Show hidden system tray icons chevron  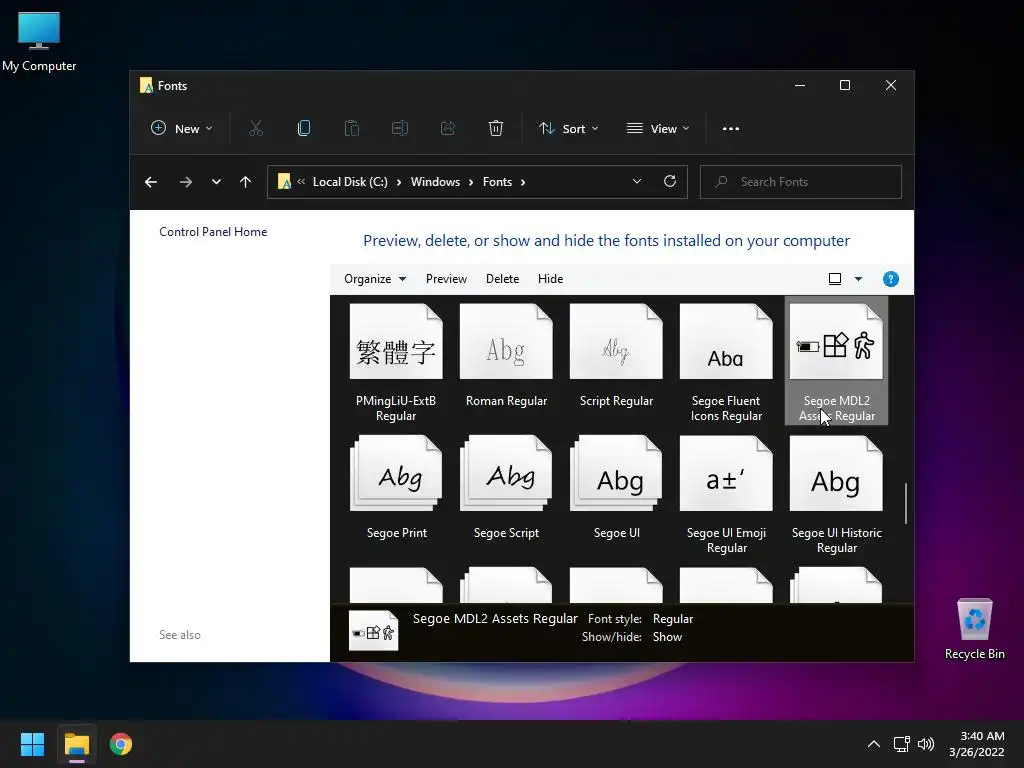874,744
